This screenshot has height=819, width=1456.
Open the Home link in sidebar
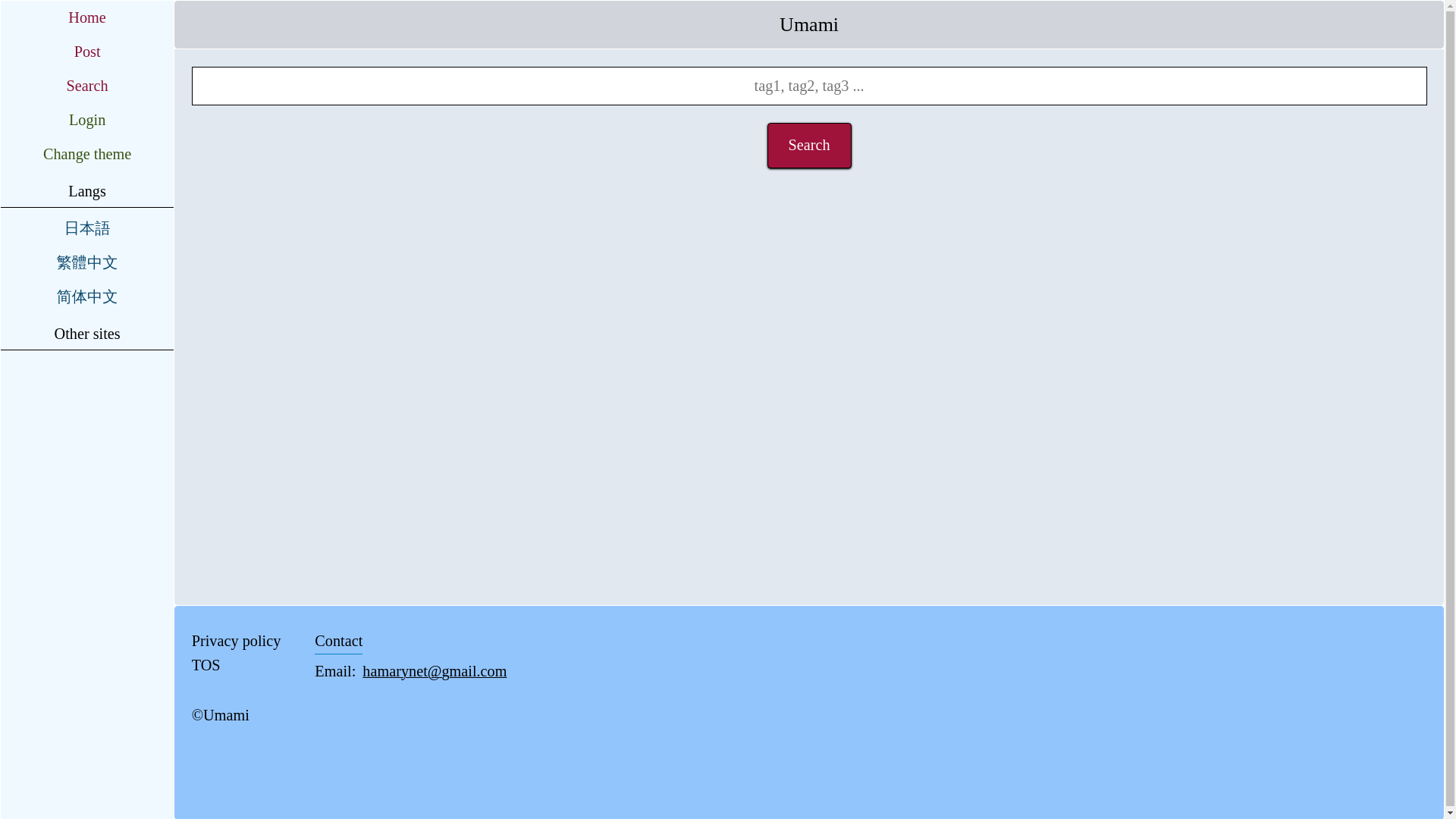coord(86,17)
